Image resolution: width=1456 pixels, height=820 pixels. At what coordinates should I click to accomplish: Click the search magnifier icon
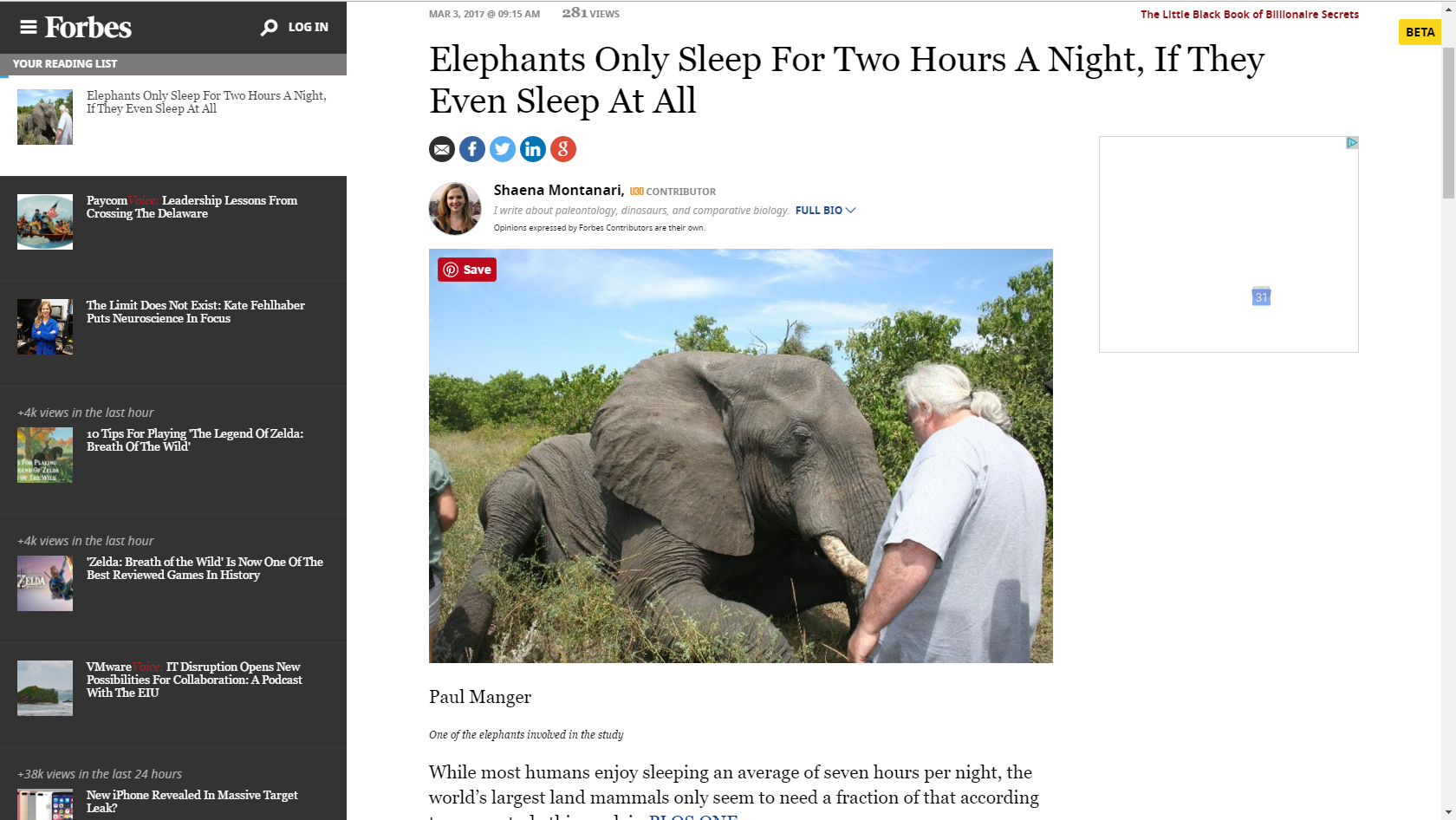(x=270, y=28)
